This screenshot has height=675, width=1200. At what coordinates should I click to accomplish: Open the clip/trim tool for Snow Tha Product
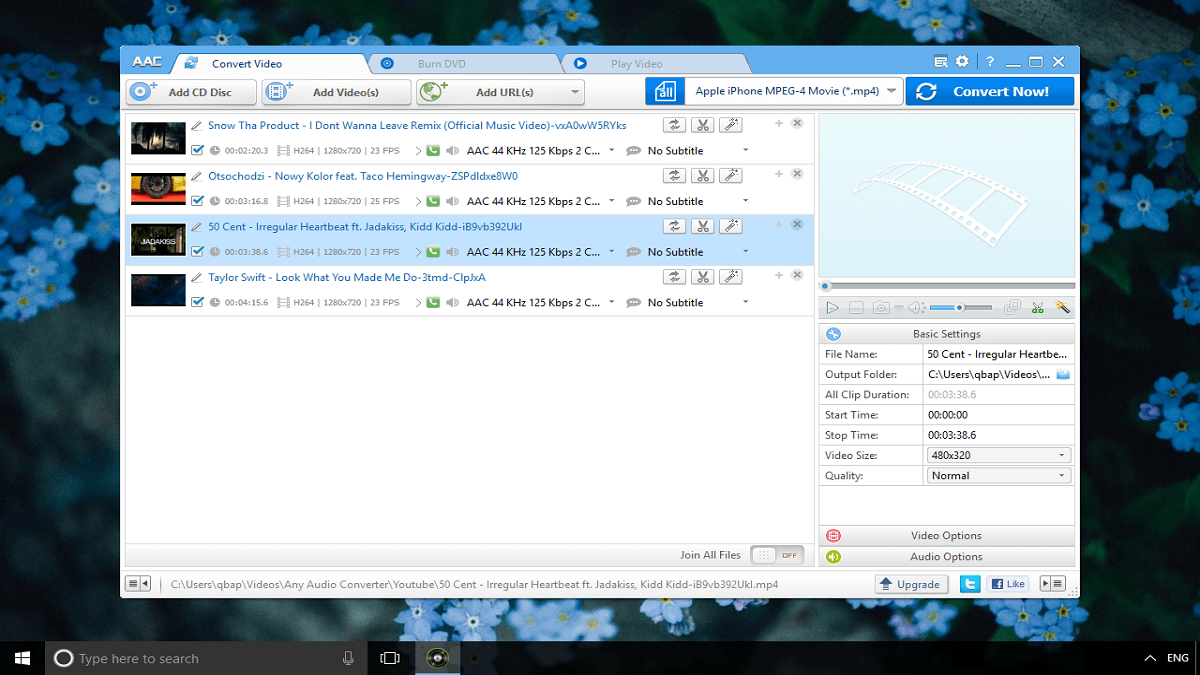pyautogui.click(x=703, y=125)
